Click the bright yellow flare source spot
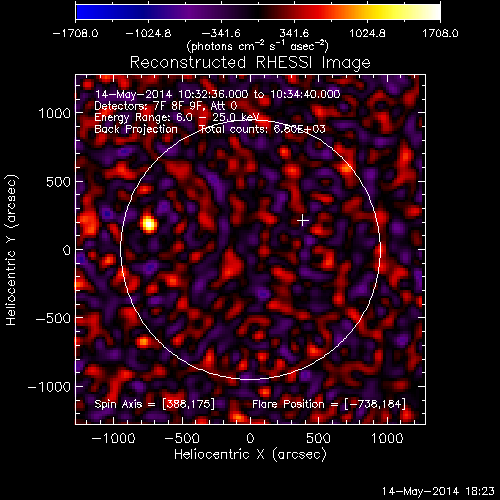This screenshot has height=500, width=500. (x=149, y=223)
